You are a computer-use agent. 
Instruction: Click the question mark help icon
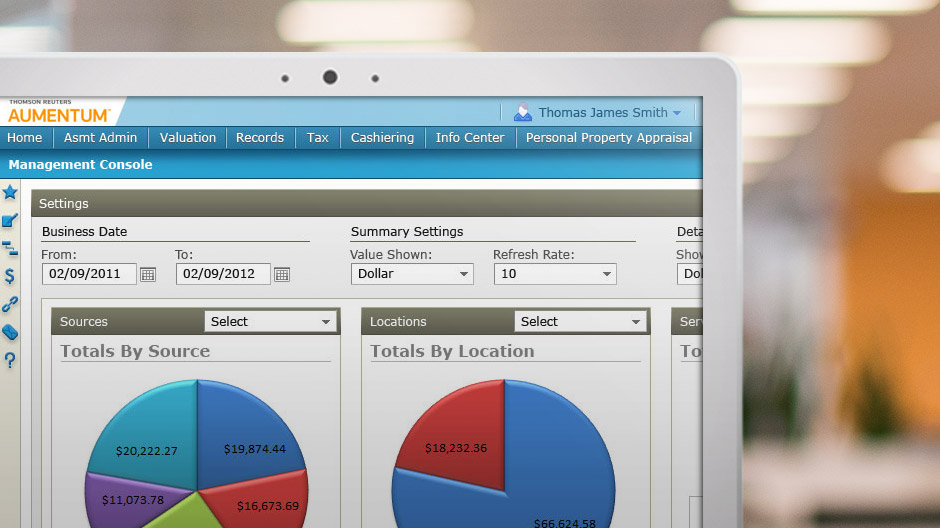pyautogui.click(x=10, y=360)
